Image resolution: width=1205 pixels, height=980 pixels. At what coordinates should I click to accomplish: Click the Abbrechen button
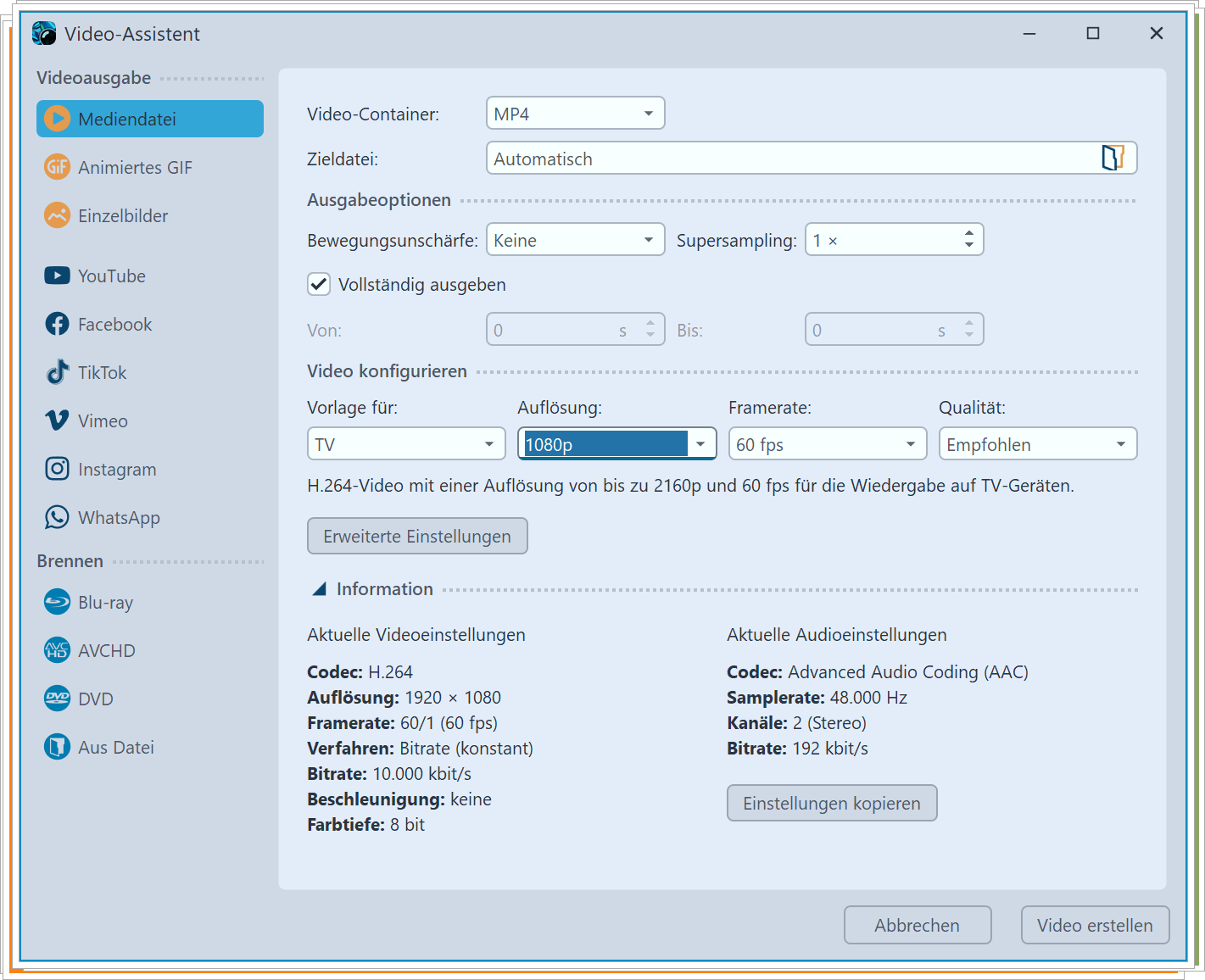click(918, 925)
